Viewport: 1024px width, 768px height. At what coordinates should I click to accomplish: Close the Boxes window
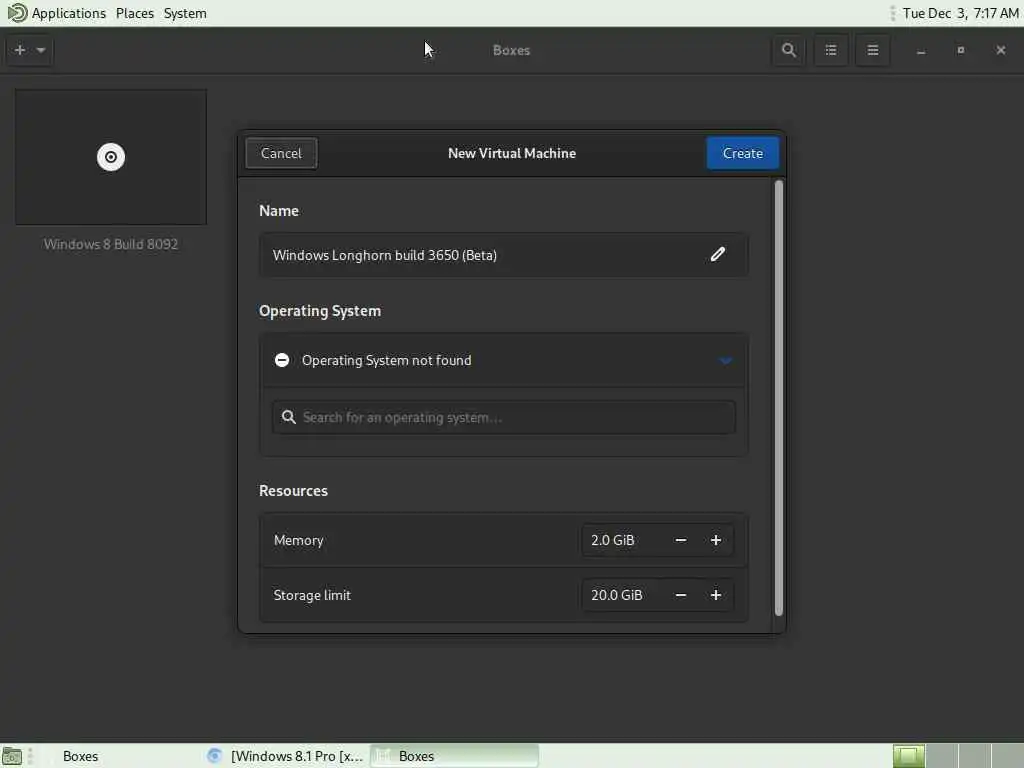pos(1000,50)
